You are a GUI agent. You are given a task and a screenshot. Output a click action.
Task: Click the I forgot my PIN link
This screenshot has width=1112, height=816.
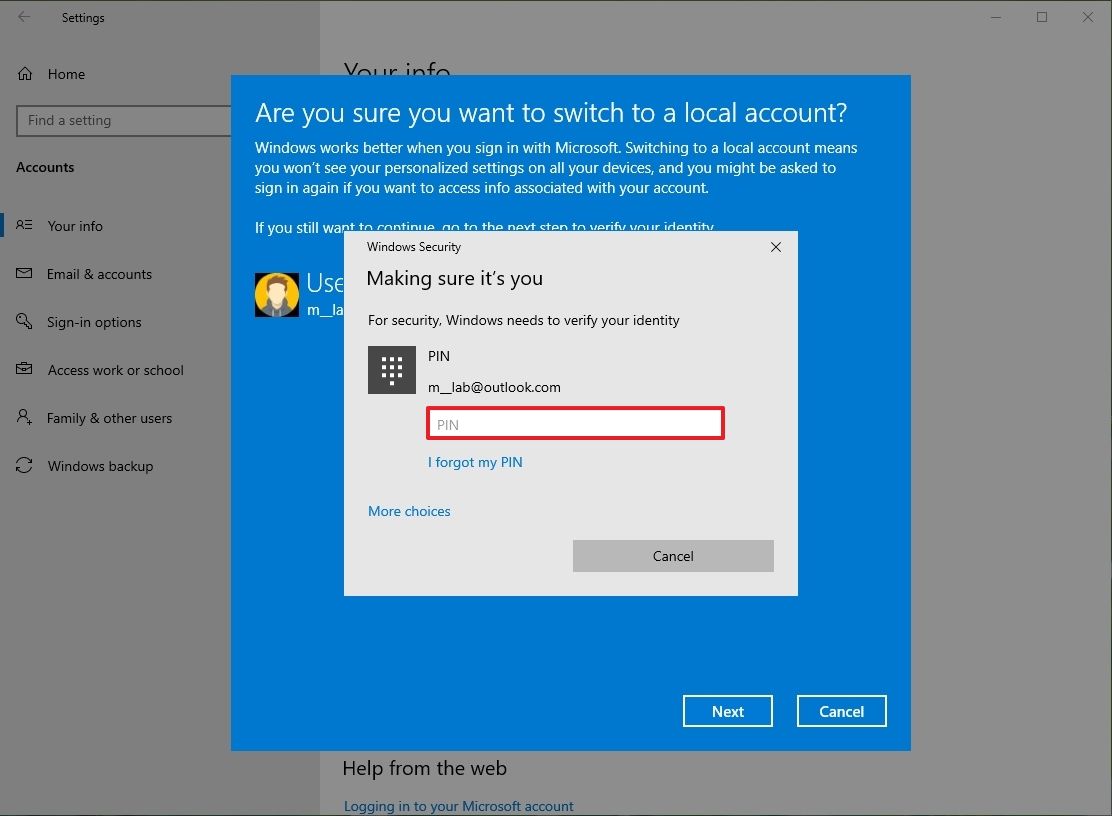point(475,461)
